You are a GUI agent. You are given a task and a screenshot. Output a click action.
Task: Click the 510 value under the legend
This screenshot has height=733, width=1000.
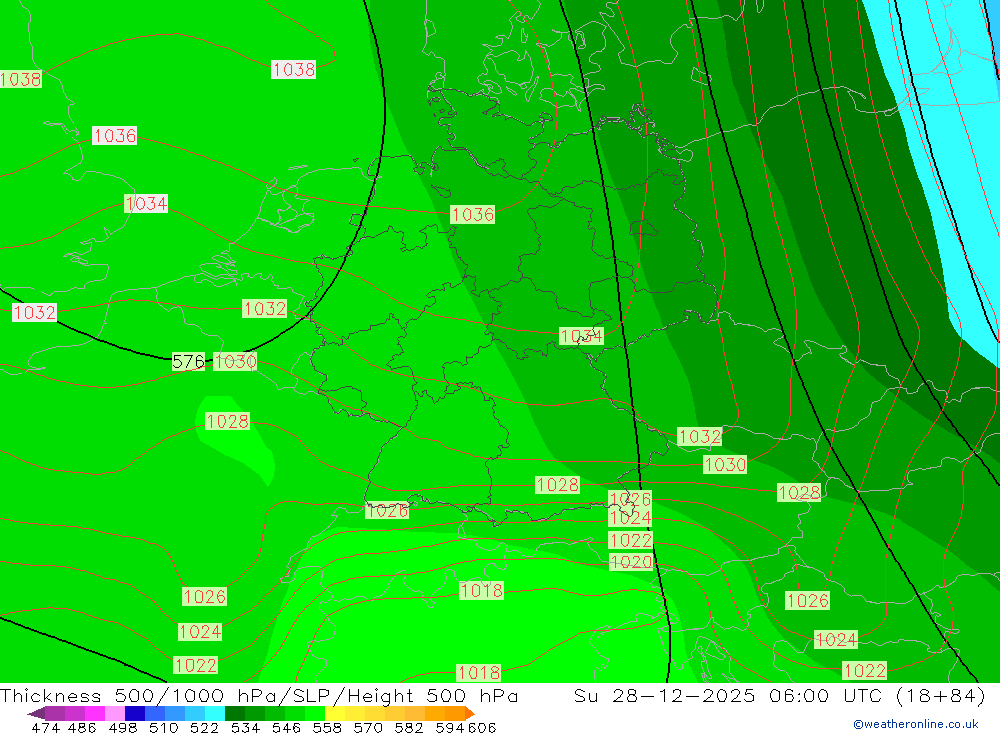163,727
